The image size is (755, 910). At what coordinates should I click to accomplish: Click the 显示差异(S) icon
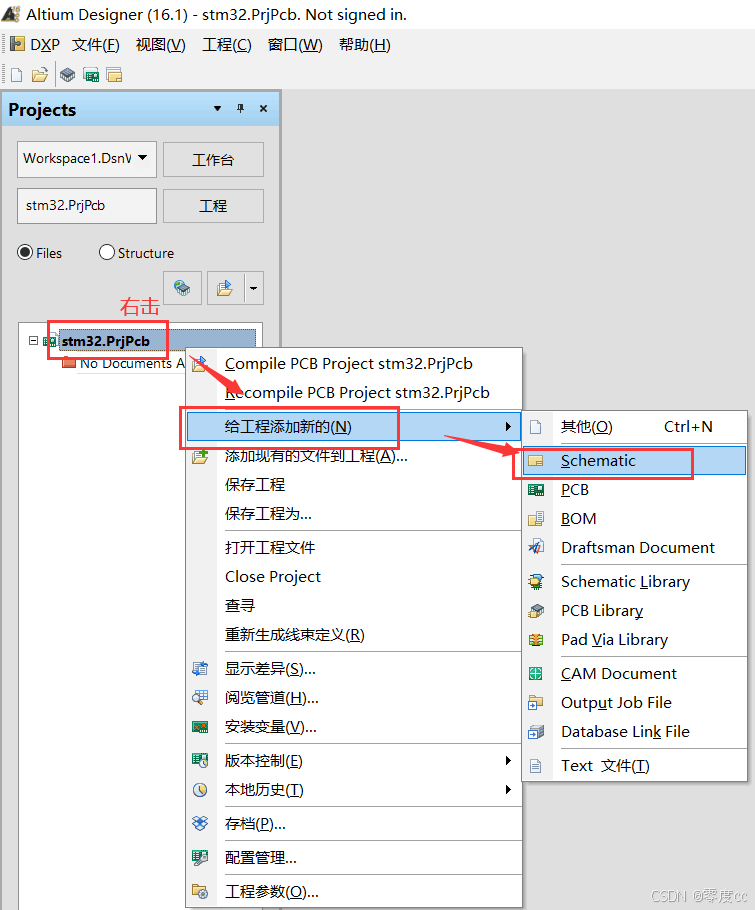200,669
